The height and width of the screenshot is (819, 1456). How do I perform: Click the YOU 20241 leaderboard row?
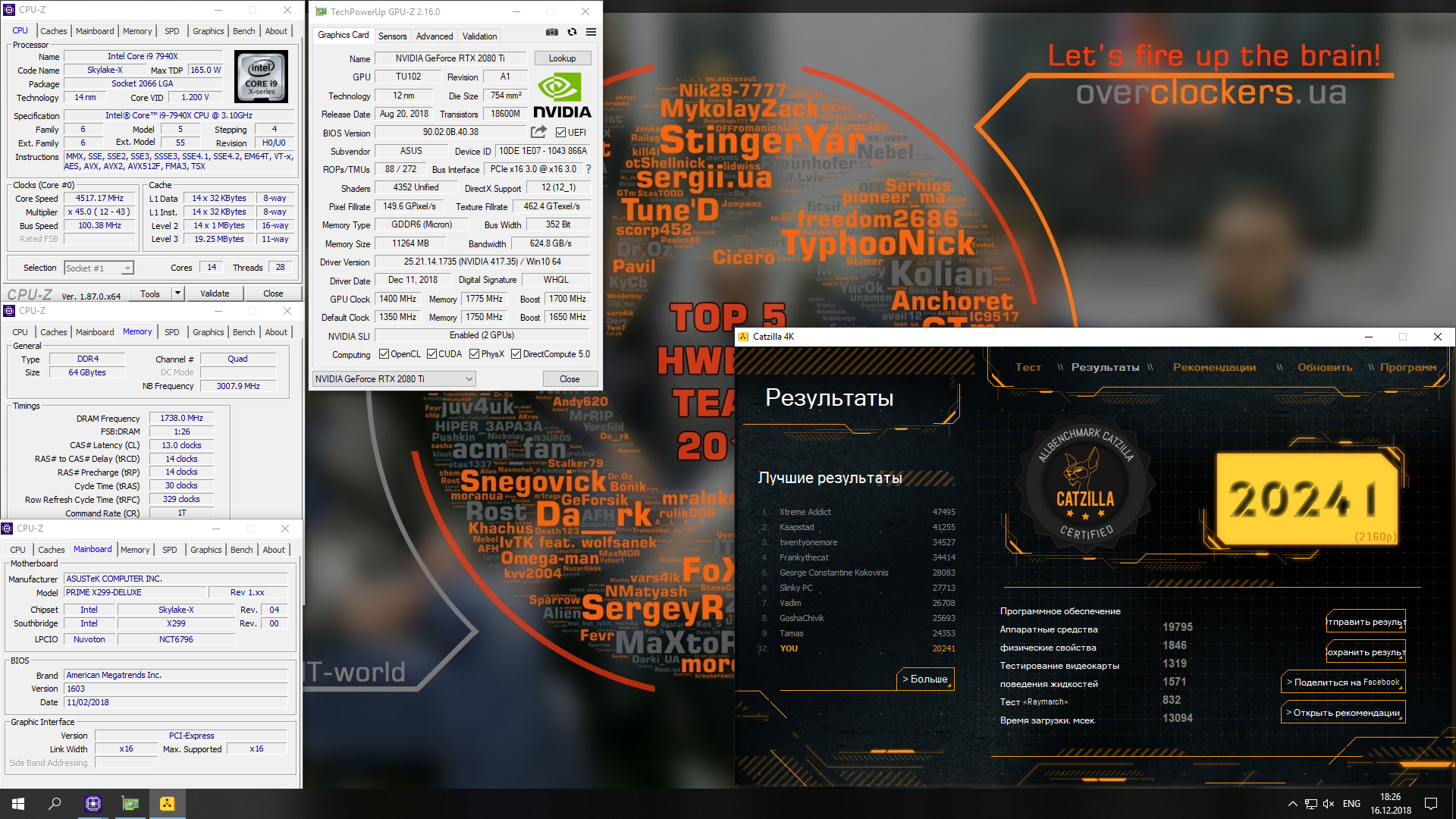[858, 648]
